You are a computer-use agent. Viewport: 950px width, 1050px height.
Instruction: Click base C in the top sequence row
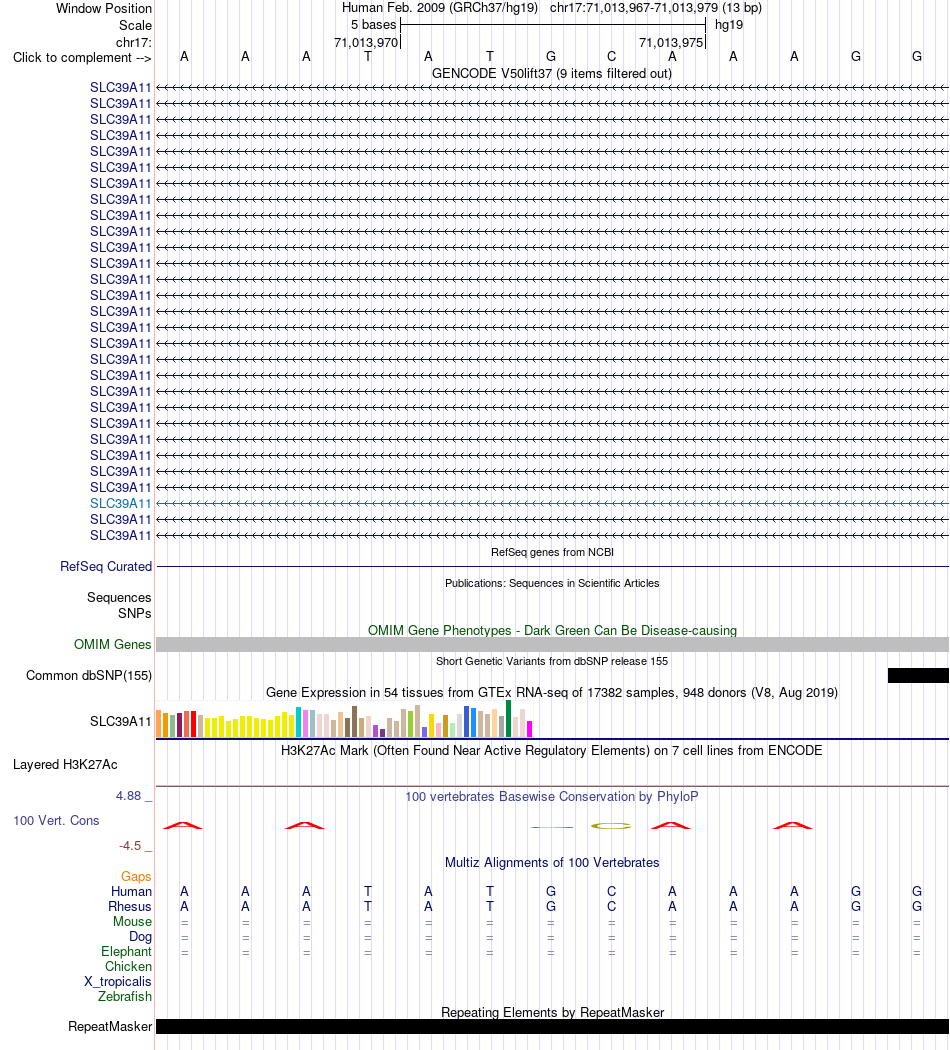pyautogui.click(x=611, y=57)
